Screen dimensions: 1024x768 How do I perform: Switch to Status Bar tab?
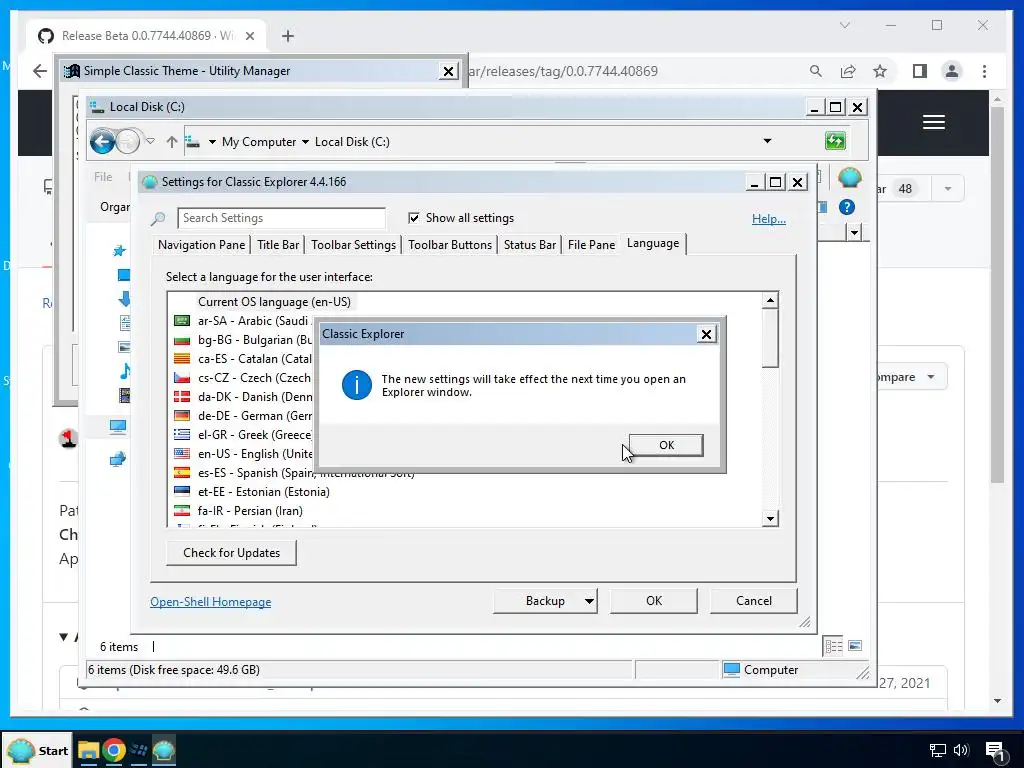click(530, 245)
